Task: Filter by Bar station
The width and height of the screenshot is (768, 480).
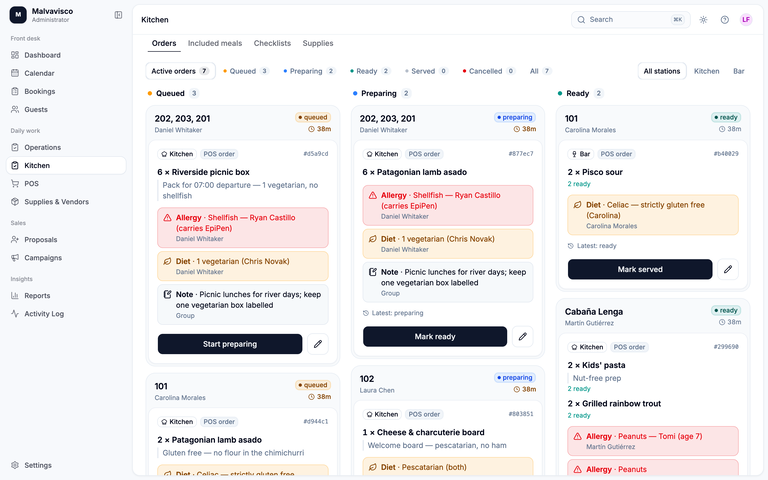Action: pyautogui.click(x=739, y=71)
